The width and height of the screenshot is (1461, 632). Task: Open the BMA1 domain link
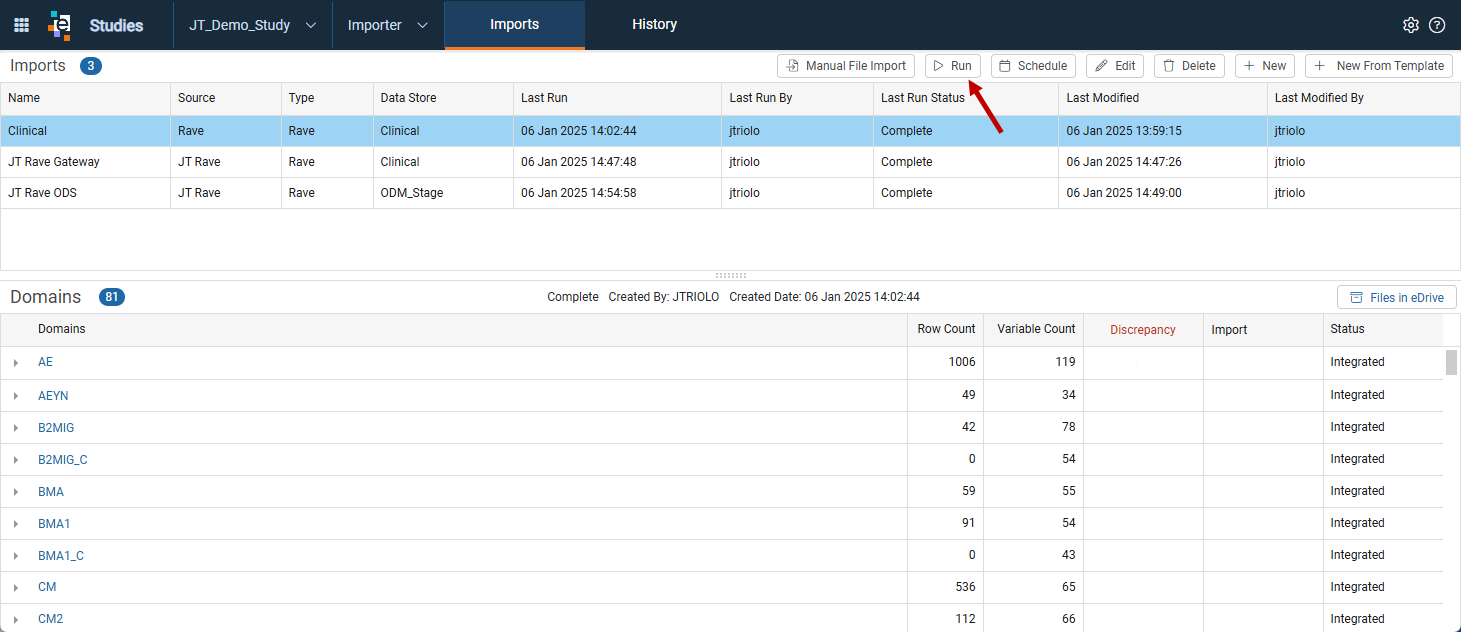point(54,524)
